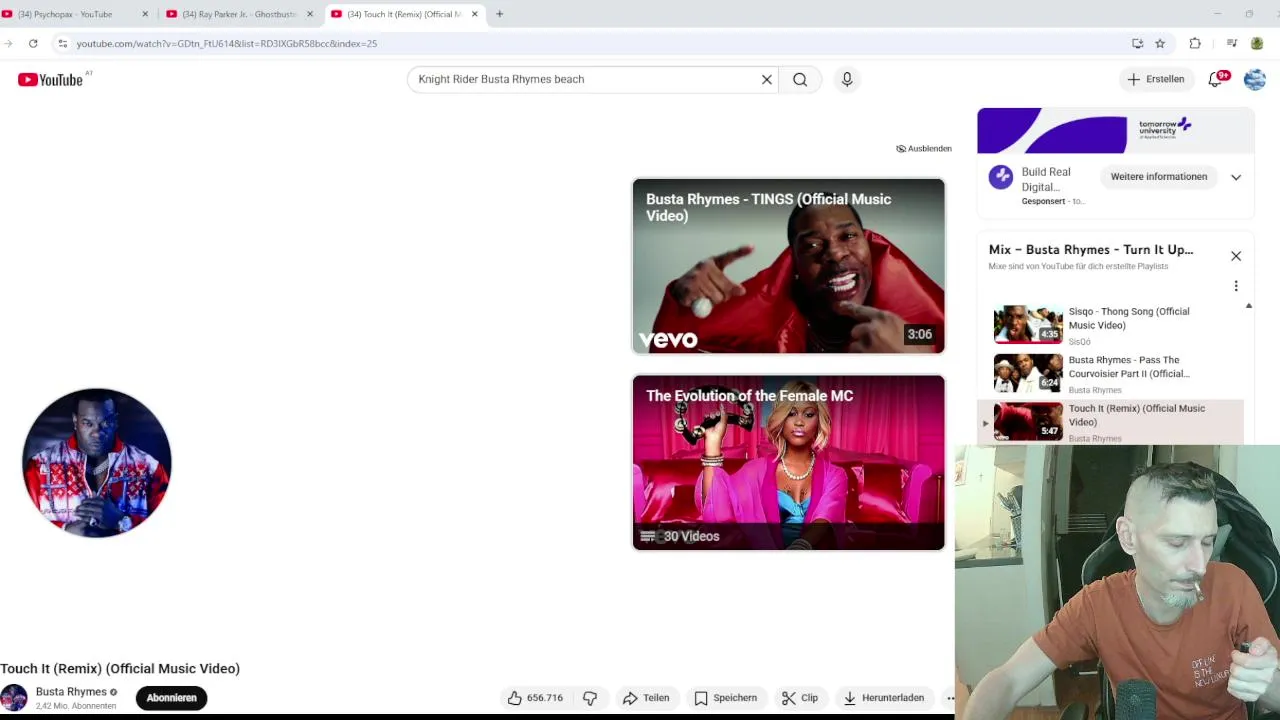Click the Erstellen create button
The image size is (1280, 720).
click(x=1156, y=79)
